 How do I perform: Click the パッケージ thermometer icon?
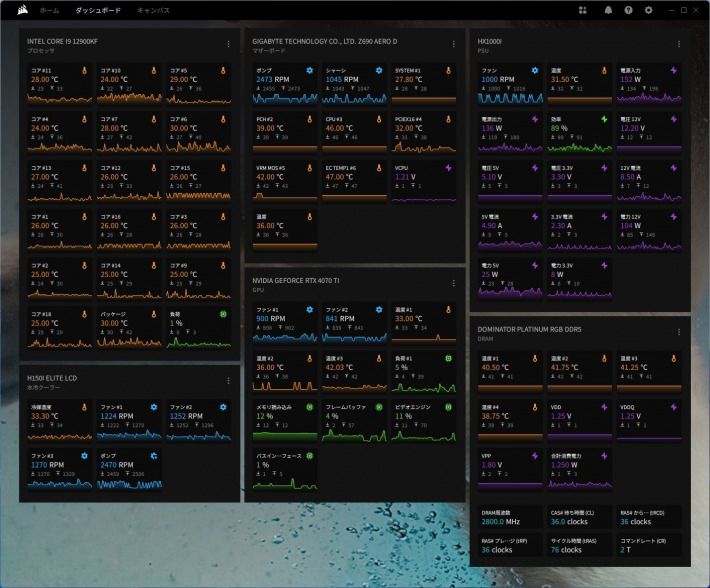click(x=153, y=313)
